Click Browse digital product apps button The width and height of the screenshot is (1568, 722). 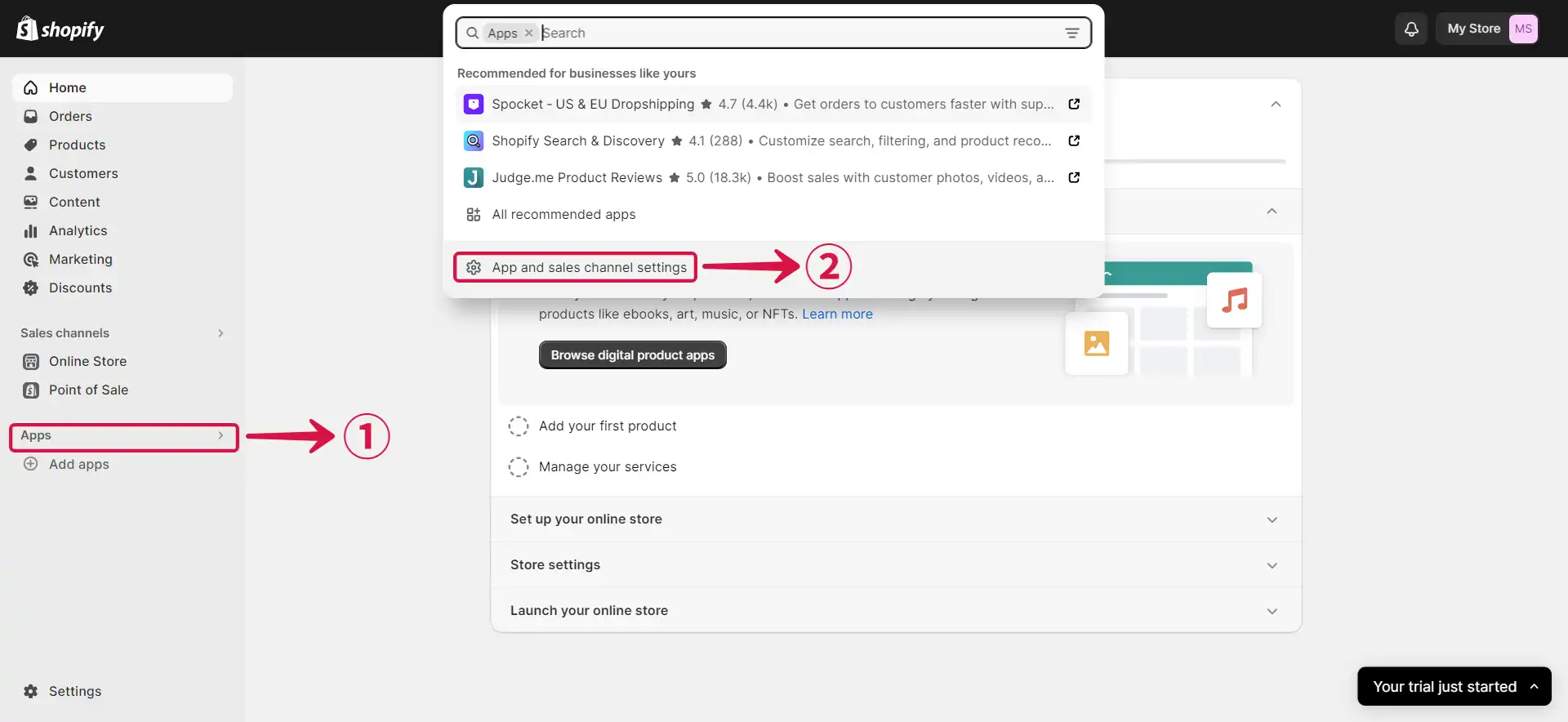pos(632,355)
